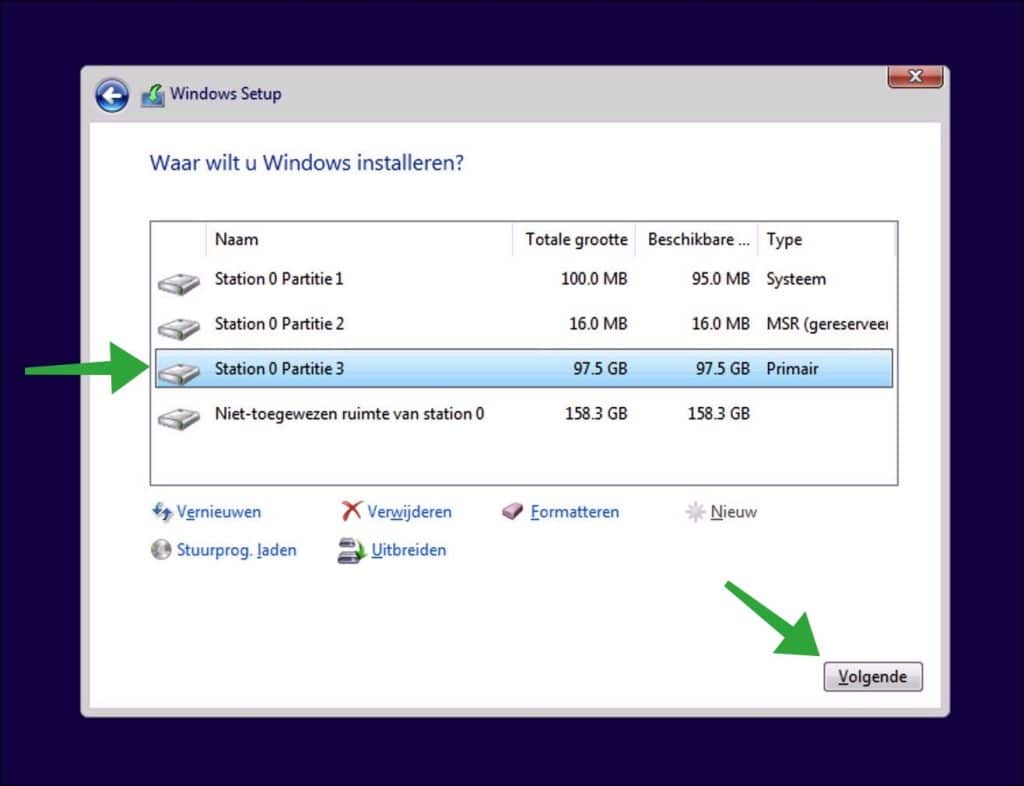
Task: Click the Vernieuwen refresh icon
Action: coord(161,512)
